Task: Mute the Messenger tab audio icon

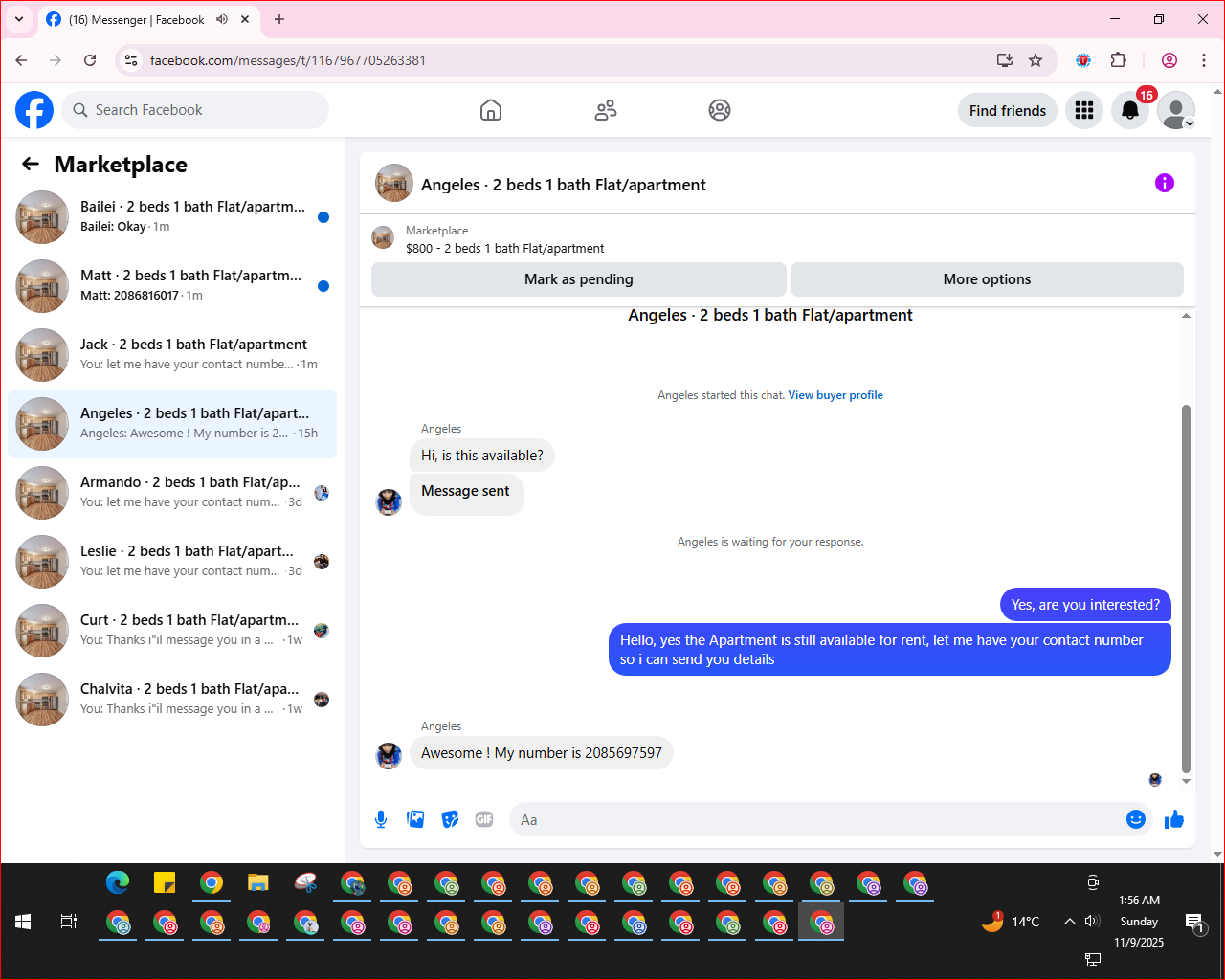Action: click(x=222, y=19)
